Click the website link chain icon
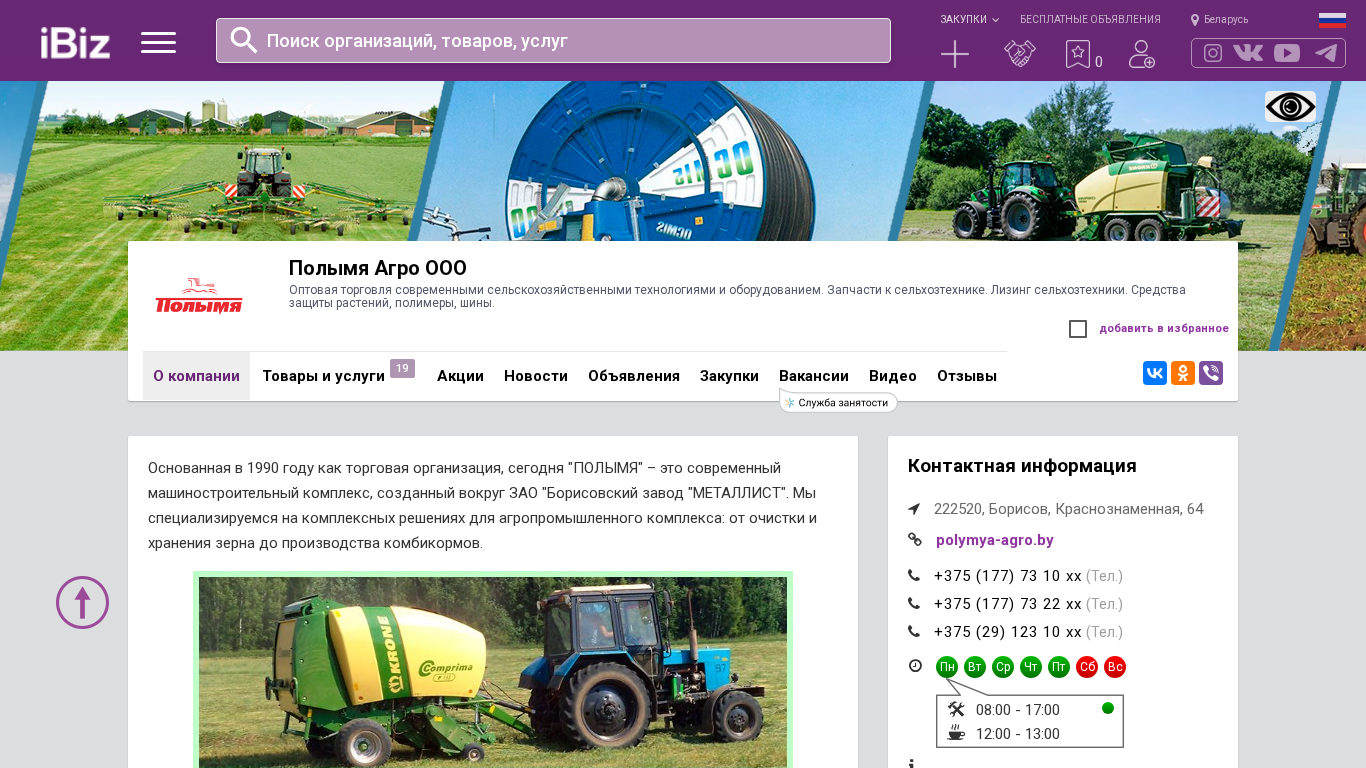This screenshot has height=768, width=1366. tap(914, 540)
